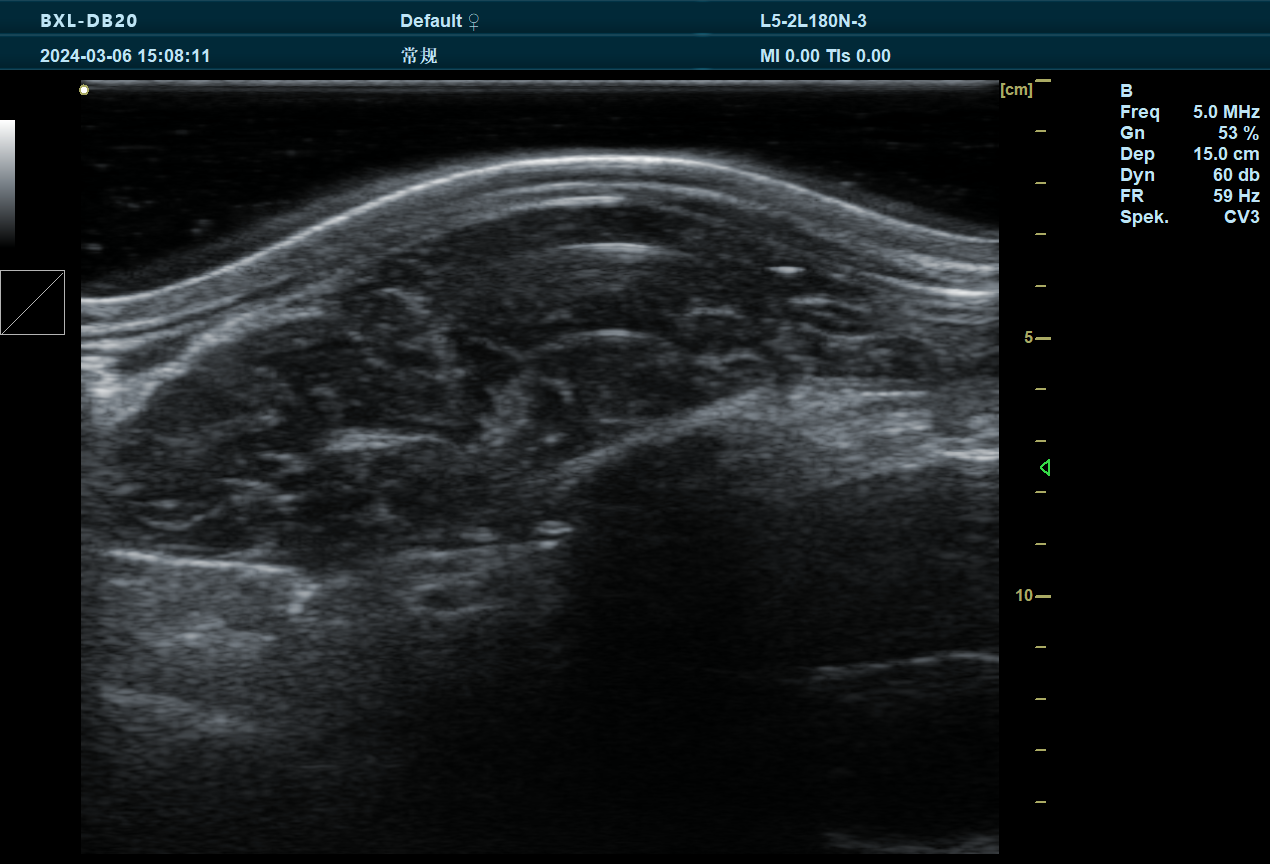Select the Dep 15.0 cm depth parameter

(x=1189, y=154)
